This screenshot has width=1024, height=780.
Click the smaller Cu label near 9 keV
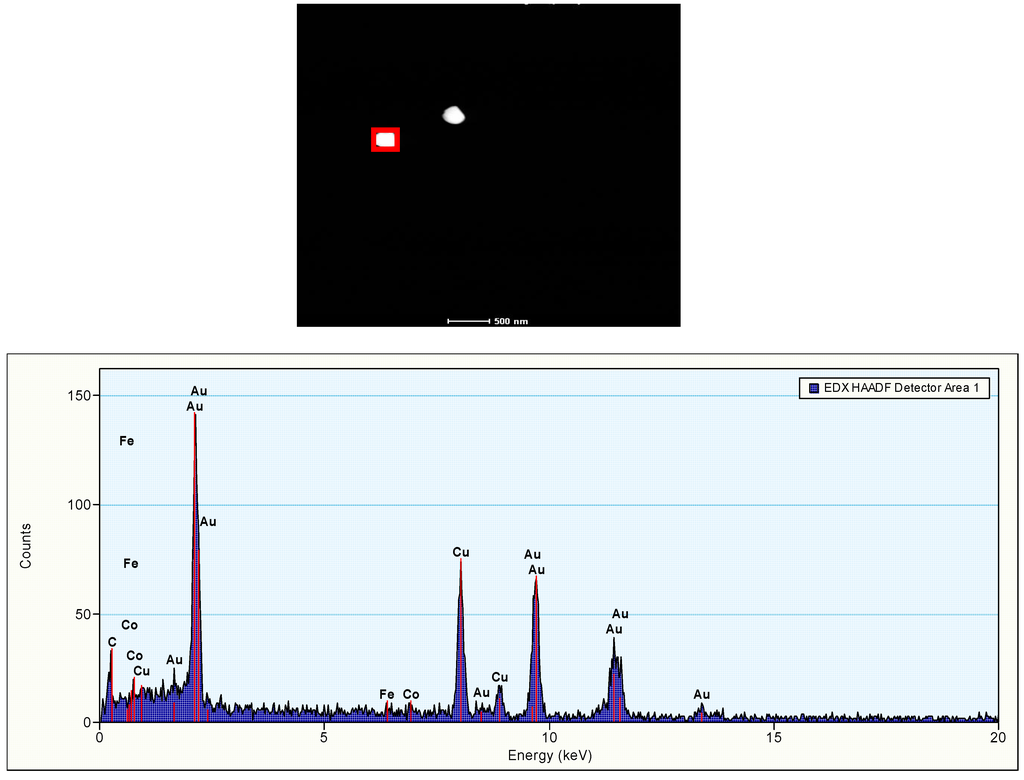[500, 677]
